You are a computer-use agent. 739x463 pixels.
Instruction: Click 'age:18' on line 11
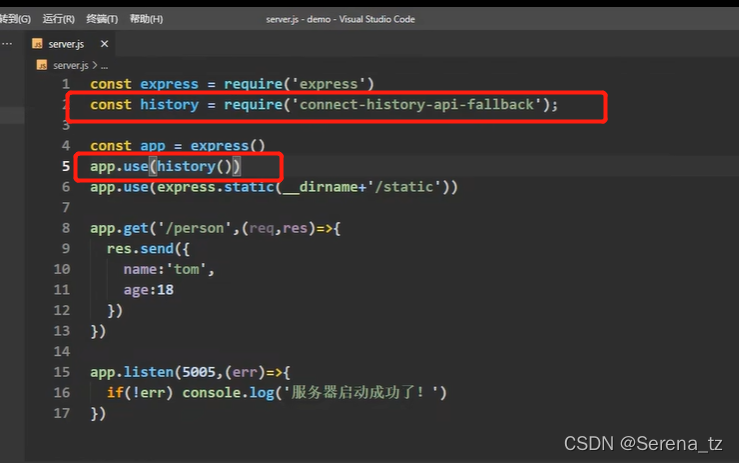click(x=148, y=290)
